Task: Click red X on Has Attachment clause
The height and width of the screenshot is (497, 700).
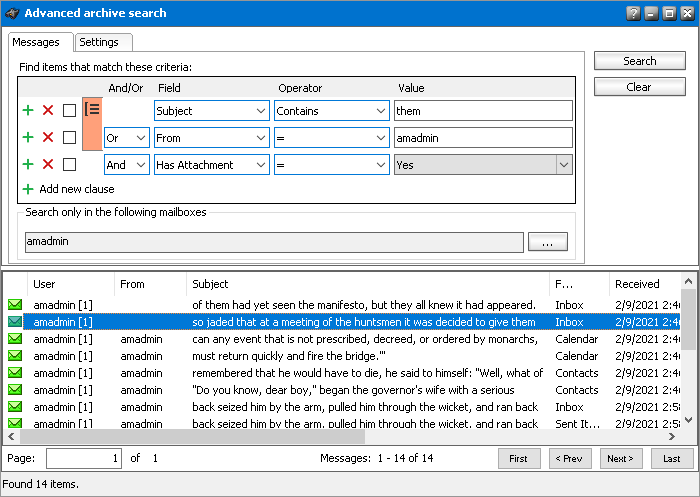Action: 48,164
